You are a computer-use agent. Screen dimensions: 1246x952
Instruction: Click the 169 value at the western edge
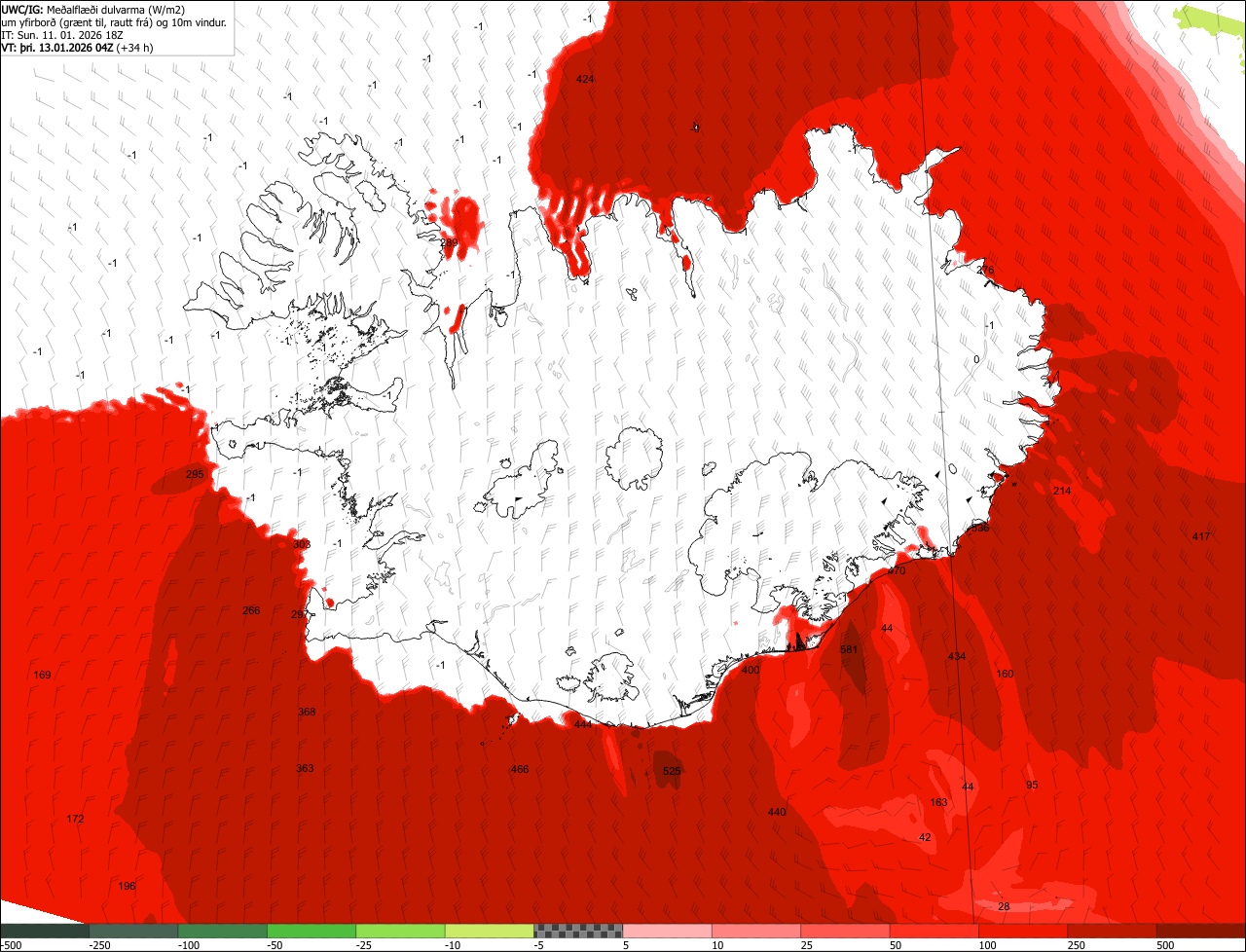[42, 675]
